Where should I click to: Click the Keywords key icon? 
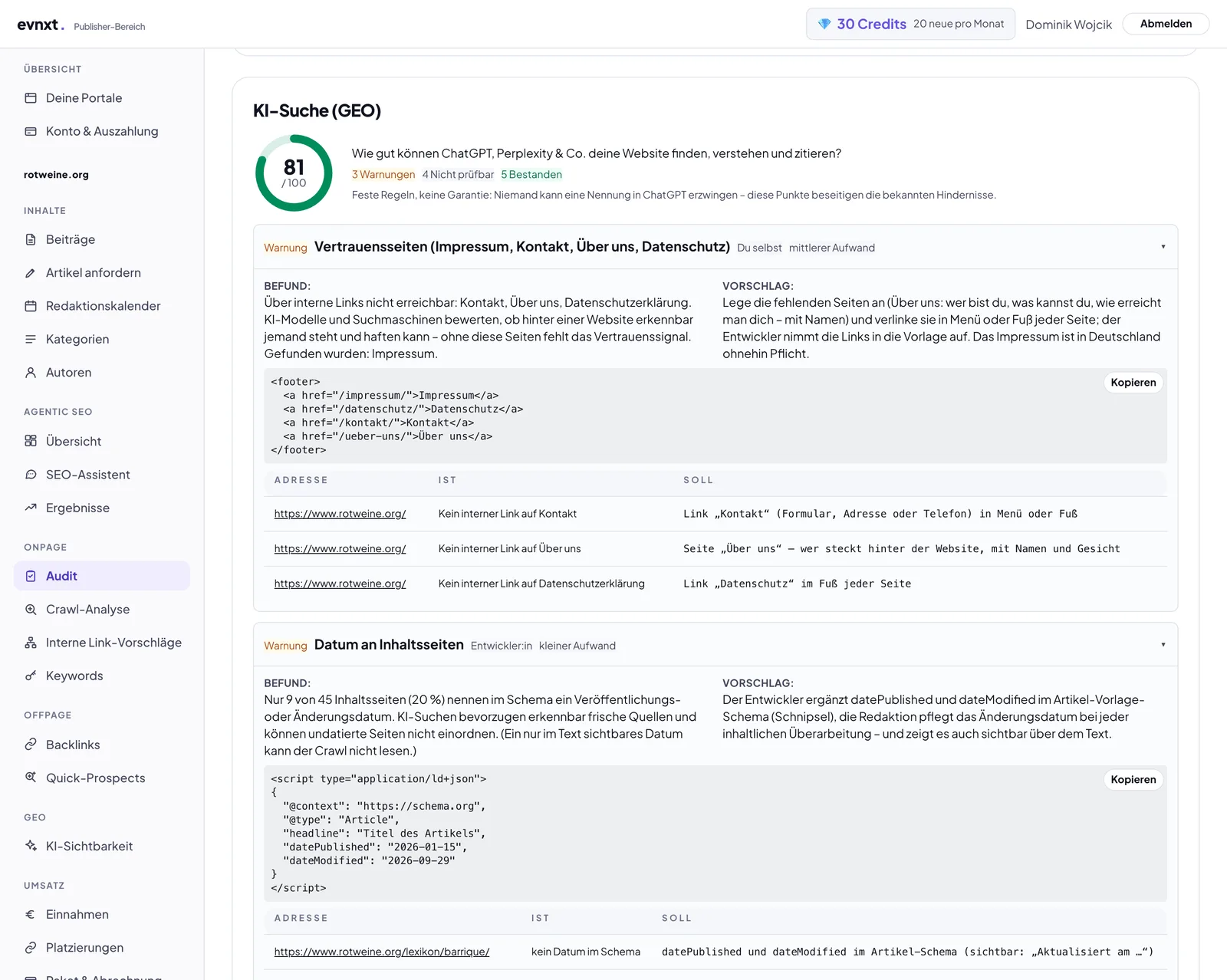coord(31,676)
